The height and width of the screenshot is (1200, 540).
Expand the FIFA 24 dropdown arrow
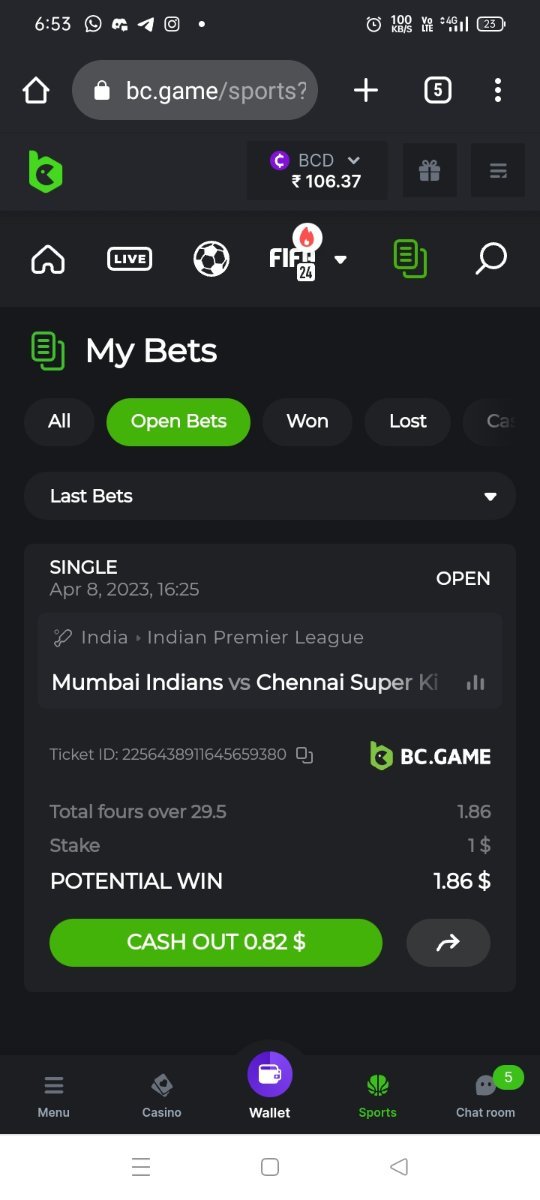tap(340, 260)
